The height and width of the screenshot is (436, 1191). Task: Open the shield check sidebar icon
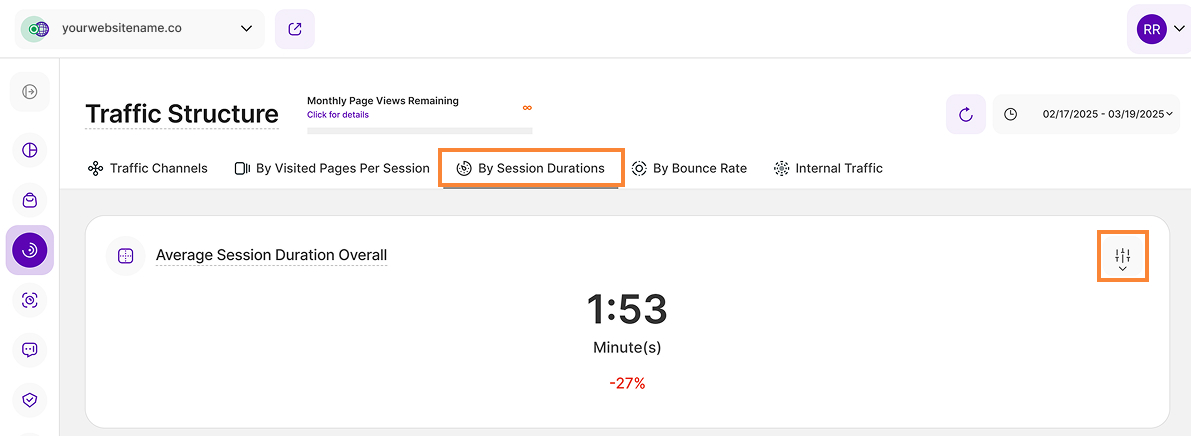(x=30, y=400)
